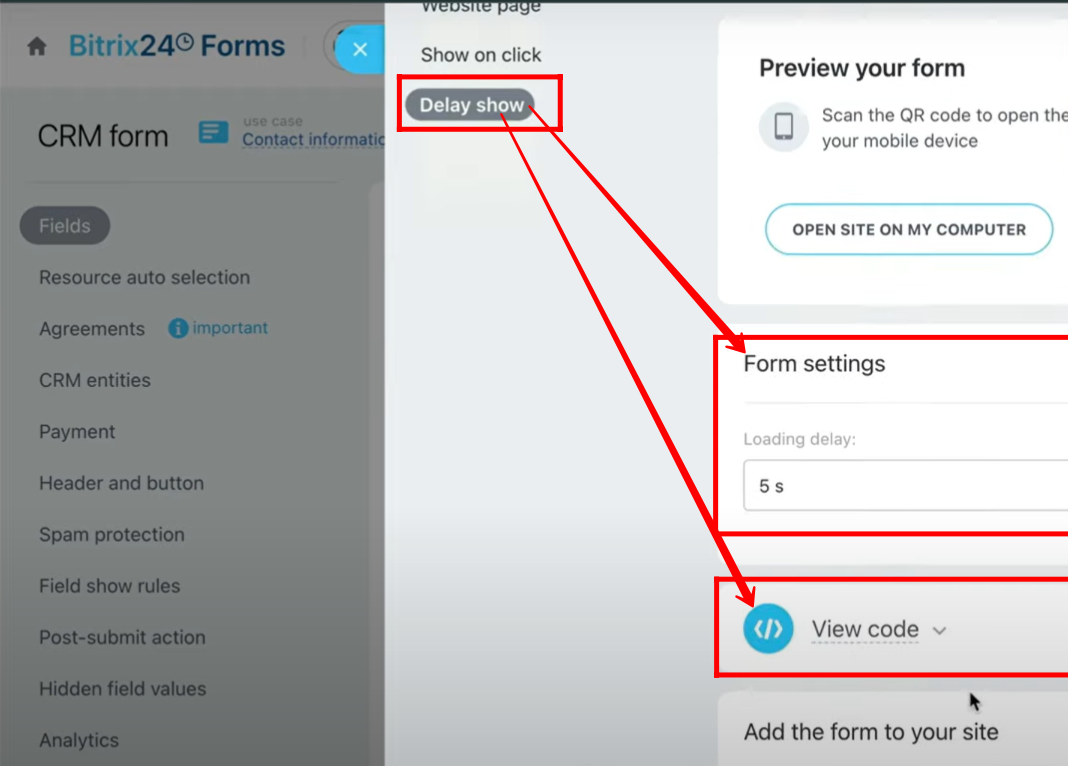Click the blue code brackets icon

coord(768,628)
